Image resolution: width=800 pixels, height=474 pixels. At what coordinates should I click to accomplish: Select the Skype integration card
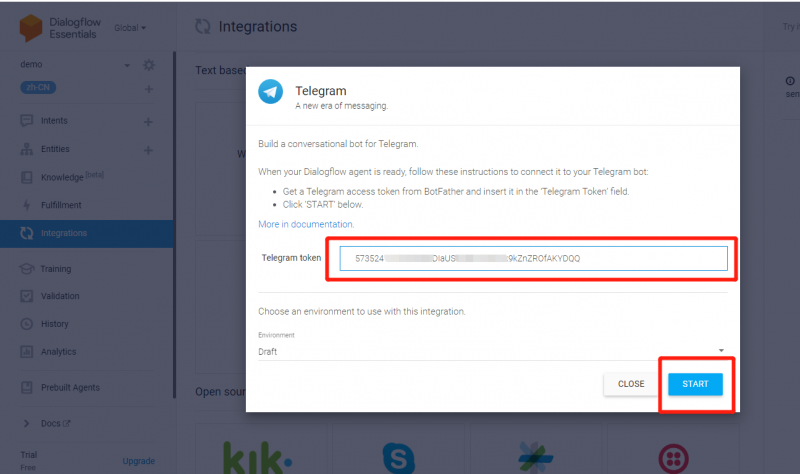(398, 449)
